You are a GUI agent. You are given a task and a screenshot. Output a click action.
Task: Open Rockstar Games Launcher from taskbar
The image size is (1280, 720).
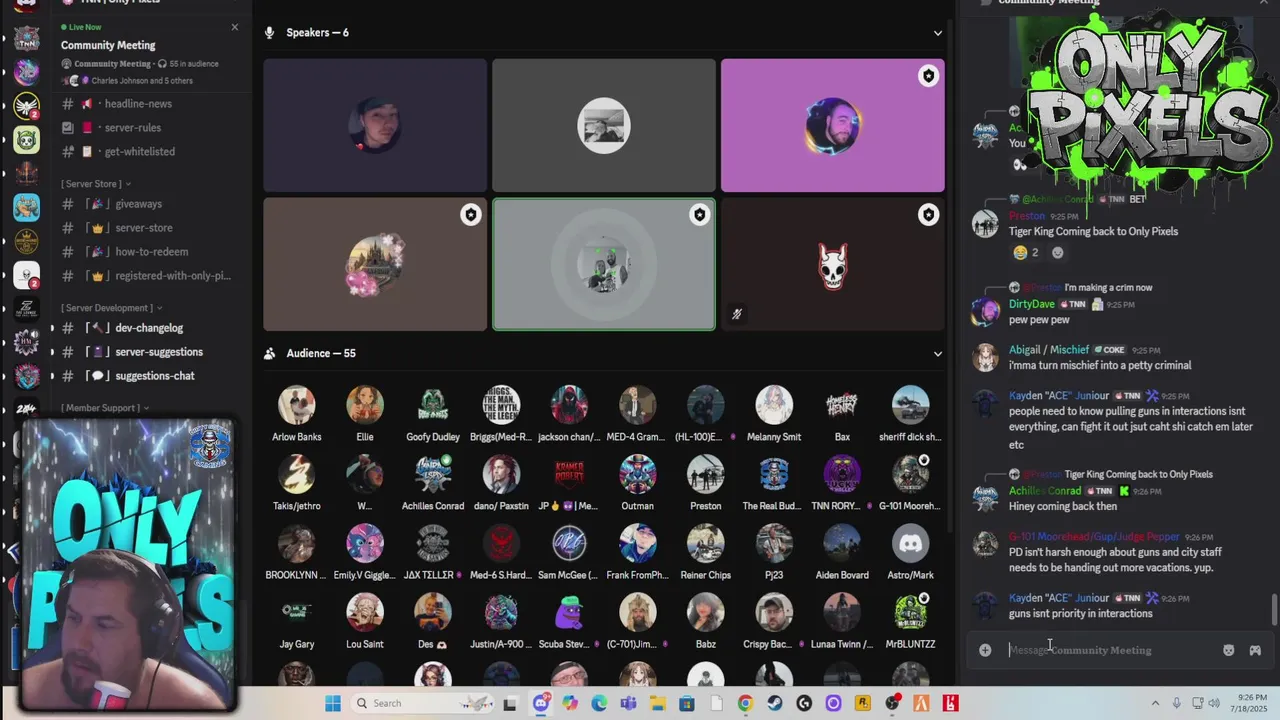862,703
